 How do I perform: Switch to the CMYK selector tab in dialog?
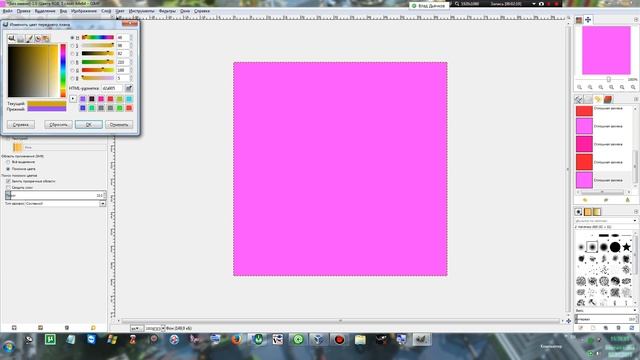(21, 38)
